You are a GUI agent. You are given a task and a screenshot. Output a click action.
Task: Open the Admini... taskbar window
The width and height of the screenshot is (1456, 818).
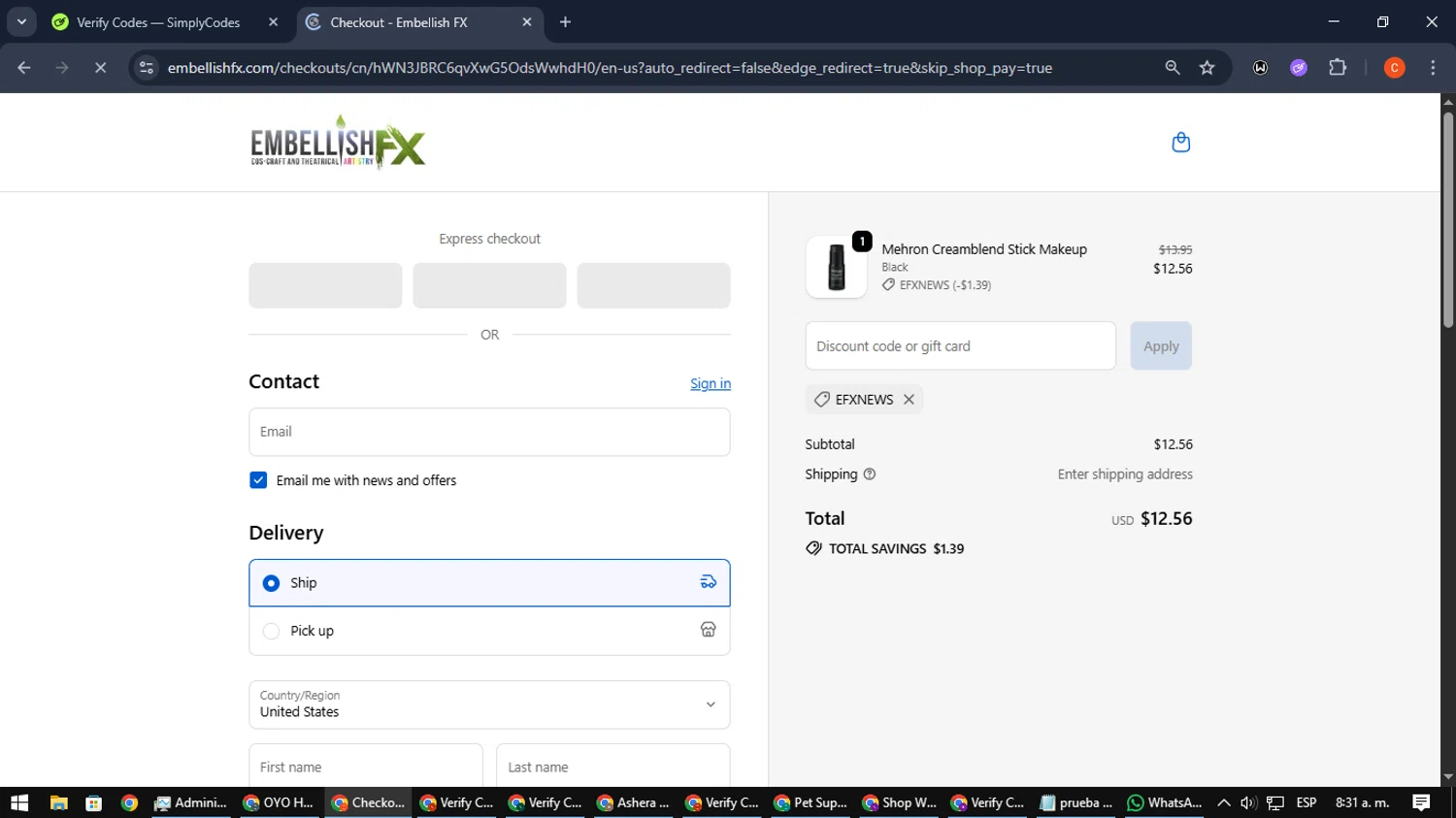(191, 802)
